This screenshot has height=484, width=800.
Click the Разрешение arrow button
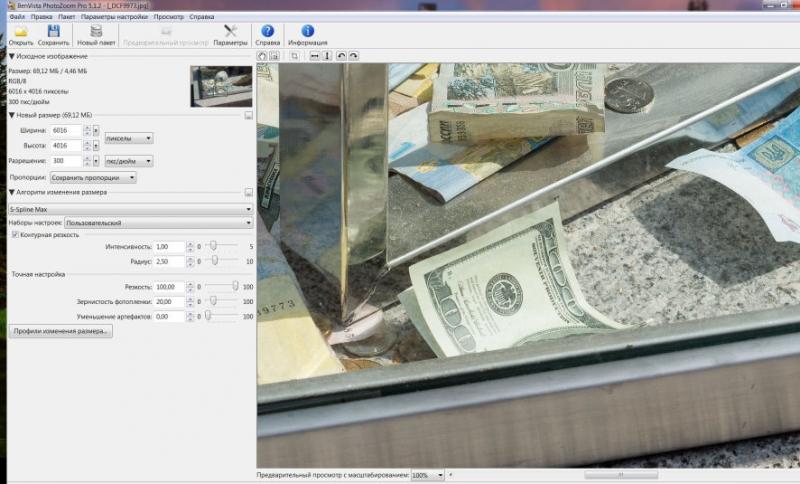tap(96, 161)
